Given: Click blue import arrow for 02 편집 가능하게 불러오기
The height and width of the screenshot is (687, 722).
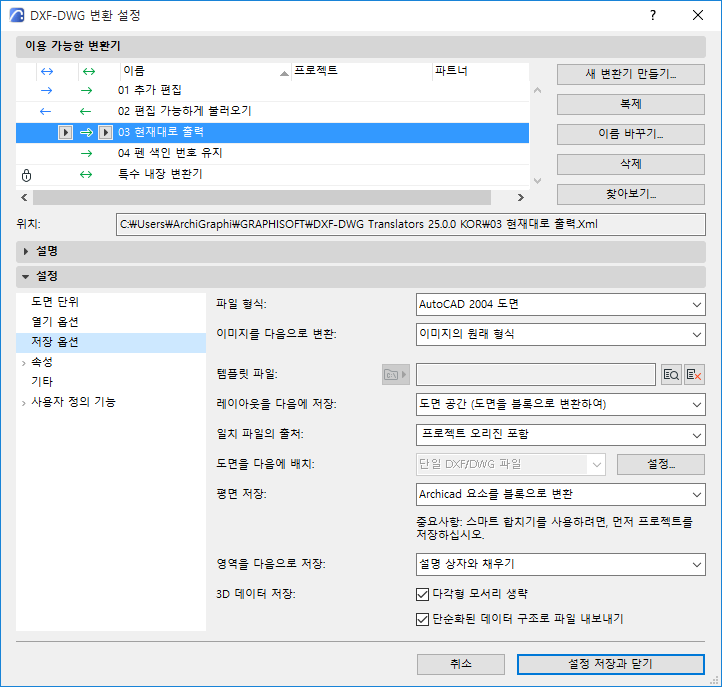Looking at the screenshot, I should 45,111.
